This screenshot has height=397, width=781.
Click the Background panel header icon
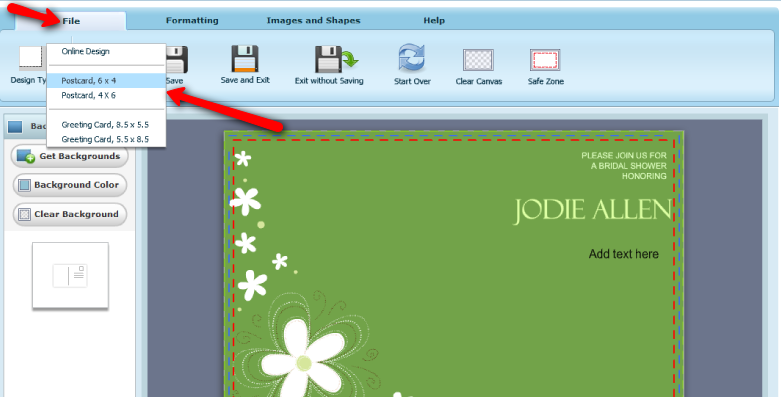(x=15, y=127)
